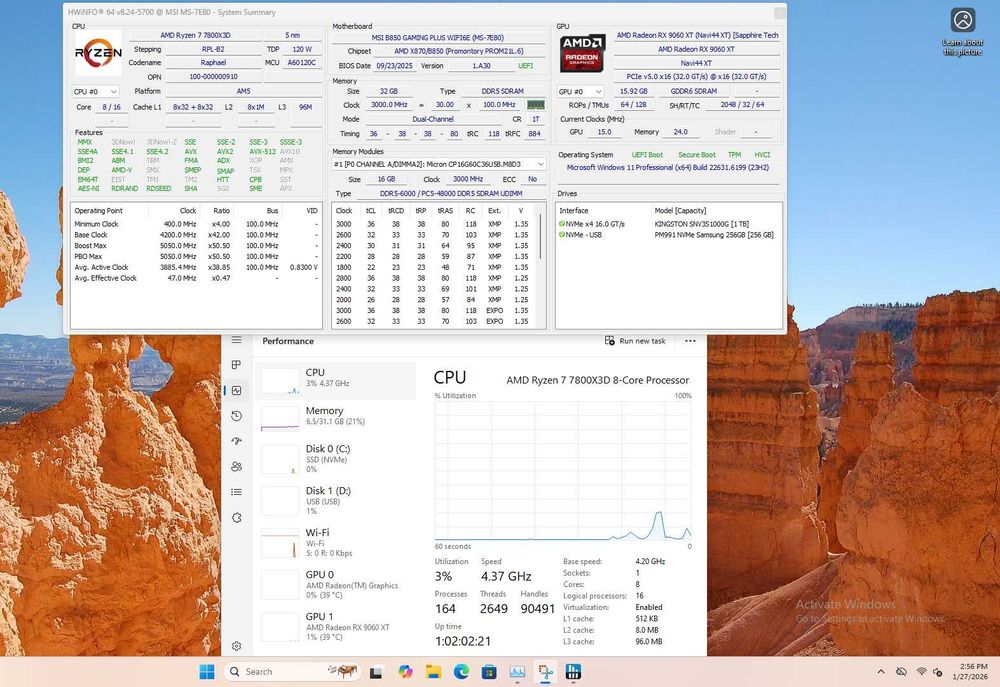This screenshot has height=687, width=1000.
Task: Click the AMD Ryzen 7 7800X3D name field
Action: click(x=195, y=35)
